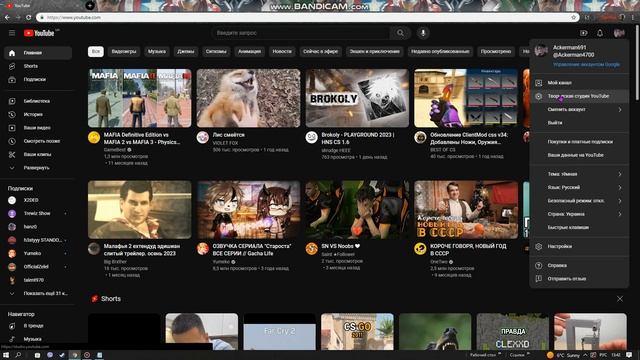Image resolution: width=640 pixels, height=360 pixels.
Task: Select the Сейчас в эфире chip
Action: point(320,52)
